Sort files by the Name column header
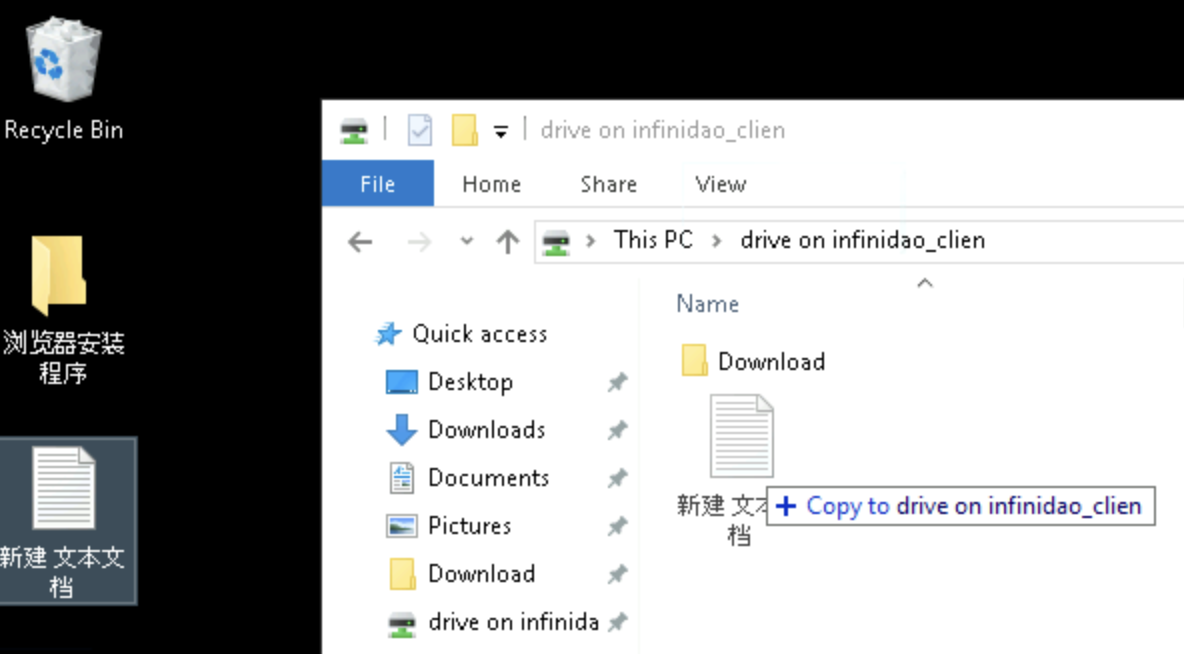 tap(707, 304)
